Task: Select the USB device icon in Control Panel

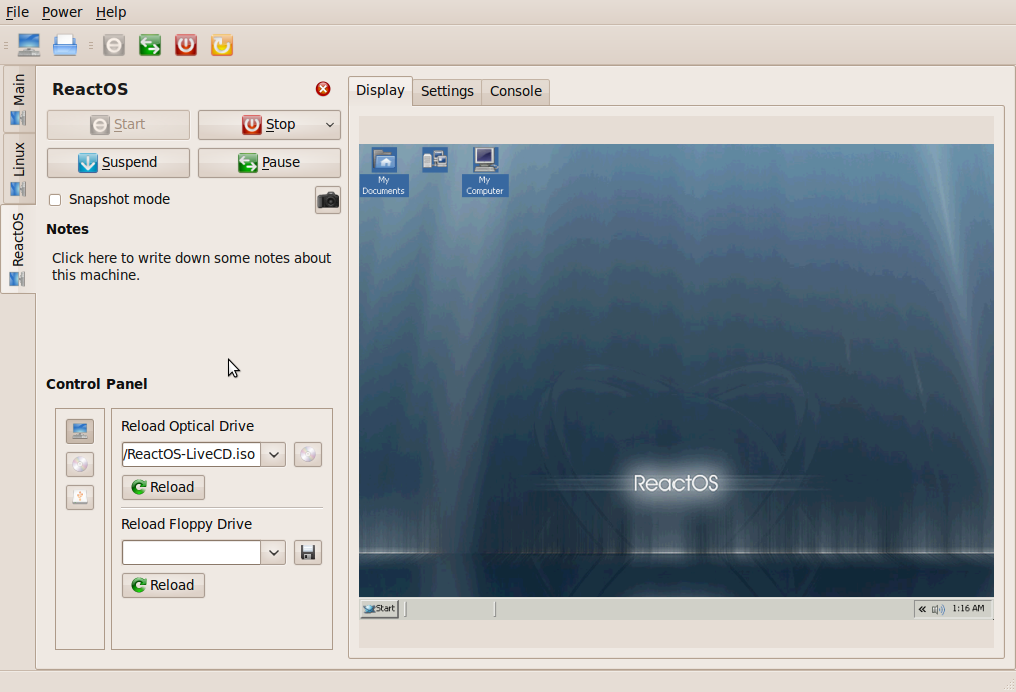Action: coord(79,497)
